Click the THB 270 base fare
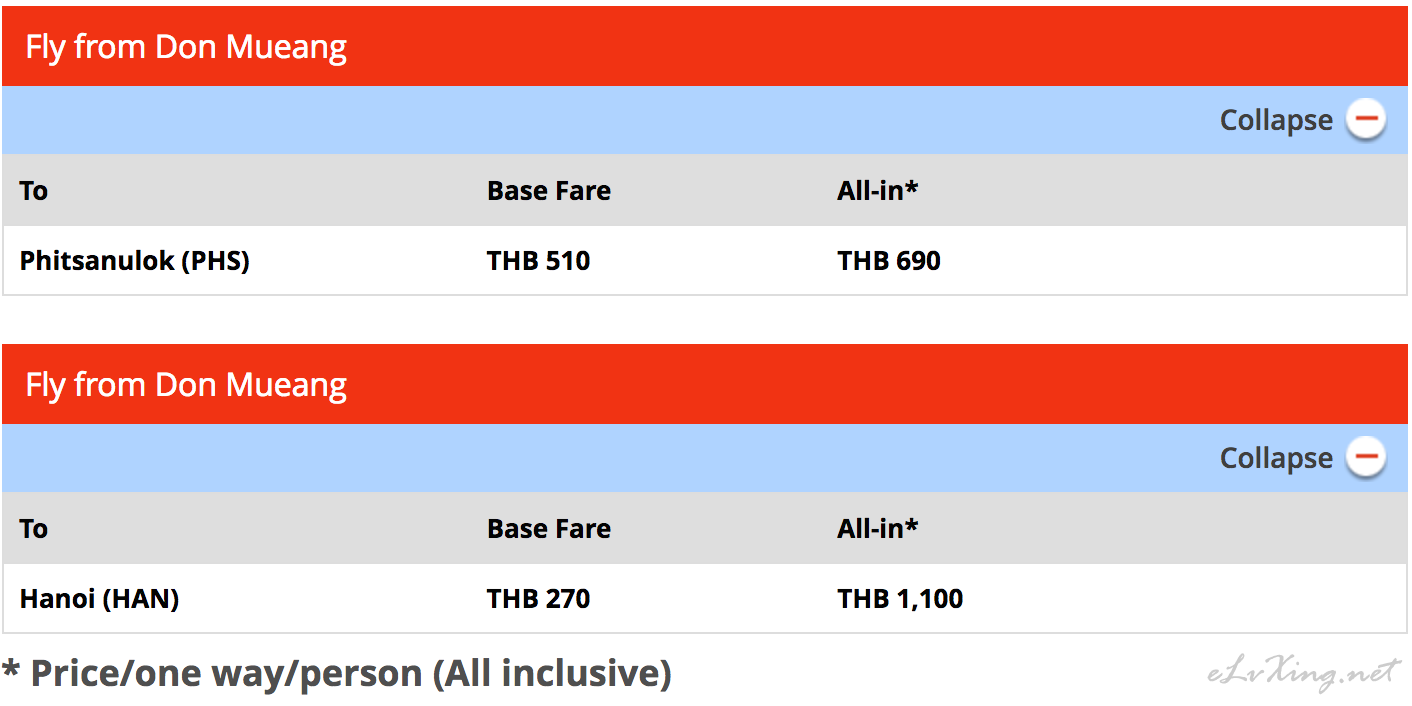The width and height of the screenshot is (1412, 706). pos(539,599)
